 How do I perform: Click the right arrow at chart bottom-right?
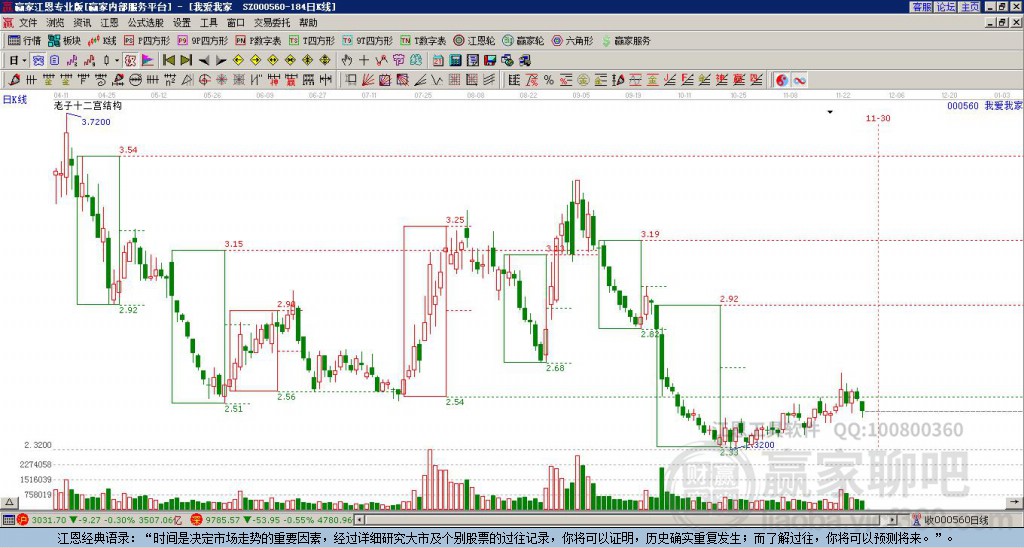coord(1015,502)
